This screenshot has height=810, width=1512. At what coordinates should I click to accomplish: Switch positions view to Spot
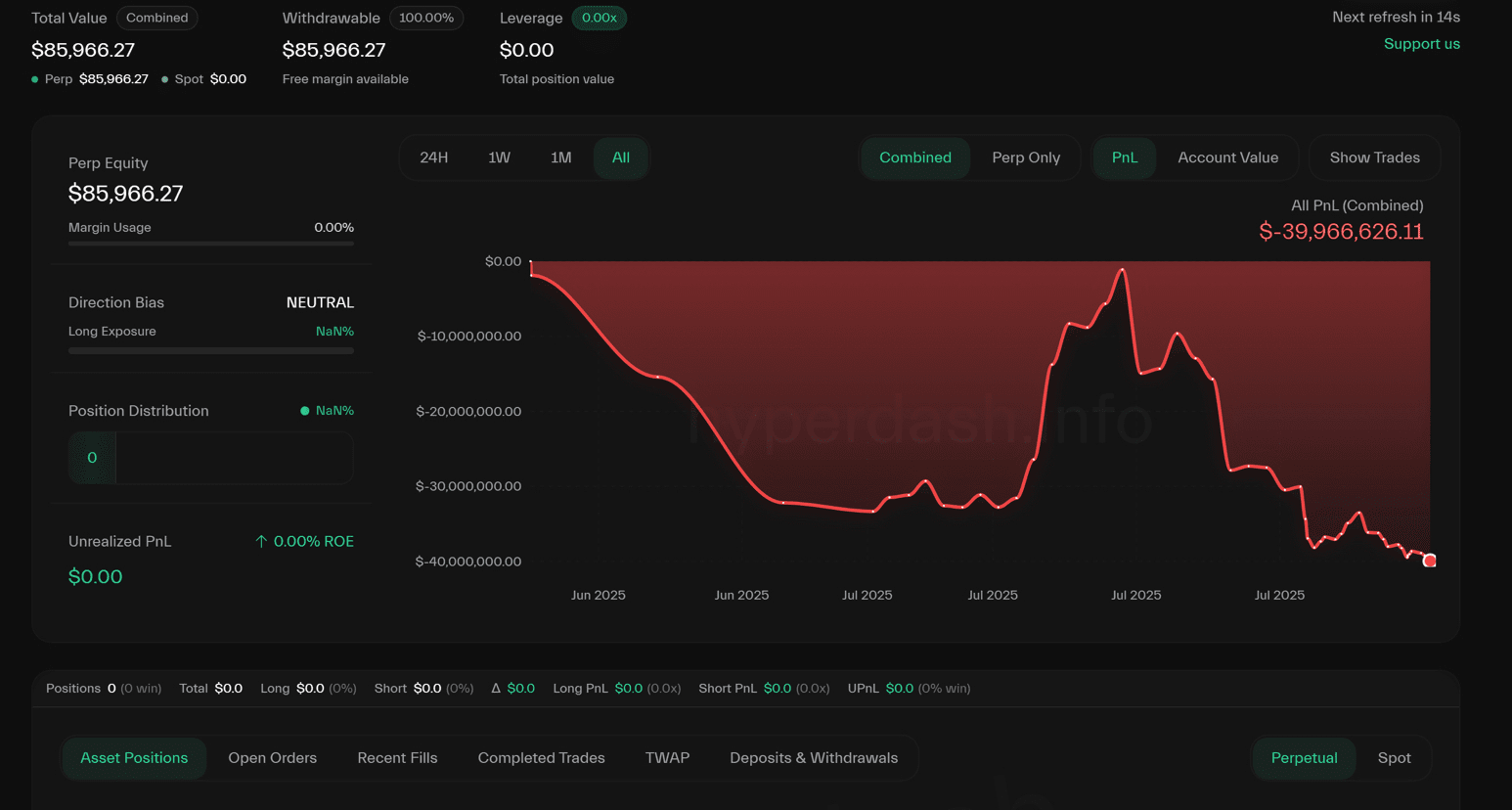pos(1394,758)
